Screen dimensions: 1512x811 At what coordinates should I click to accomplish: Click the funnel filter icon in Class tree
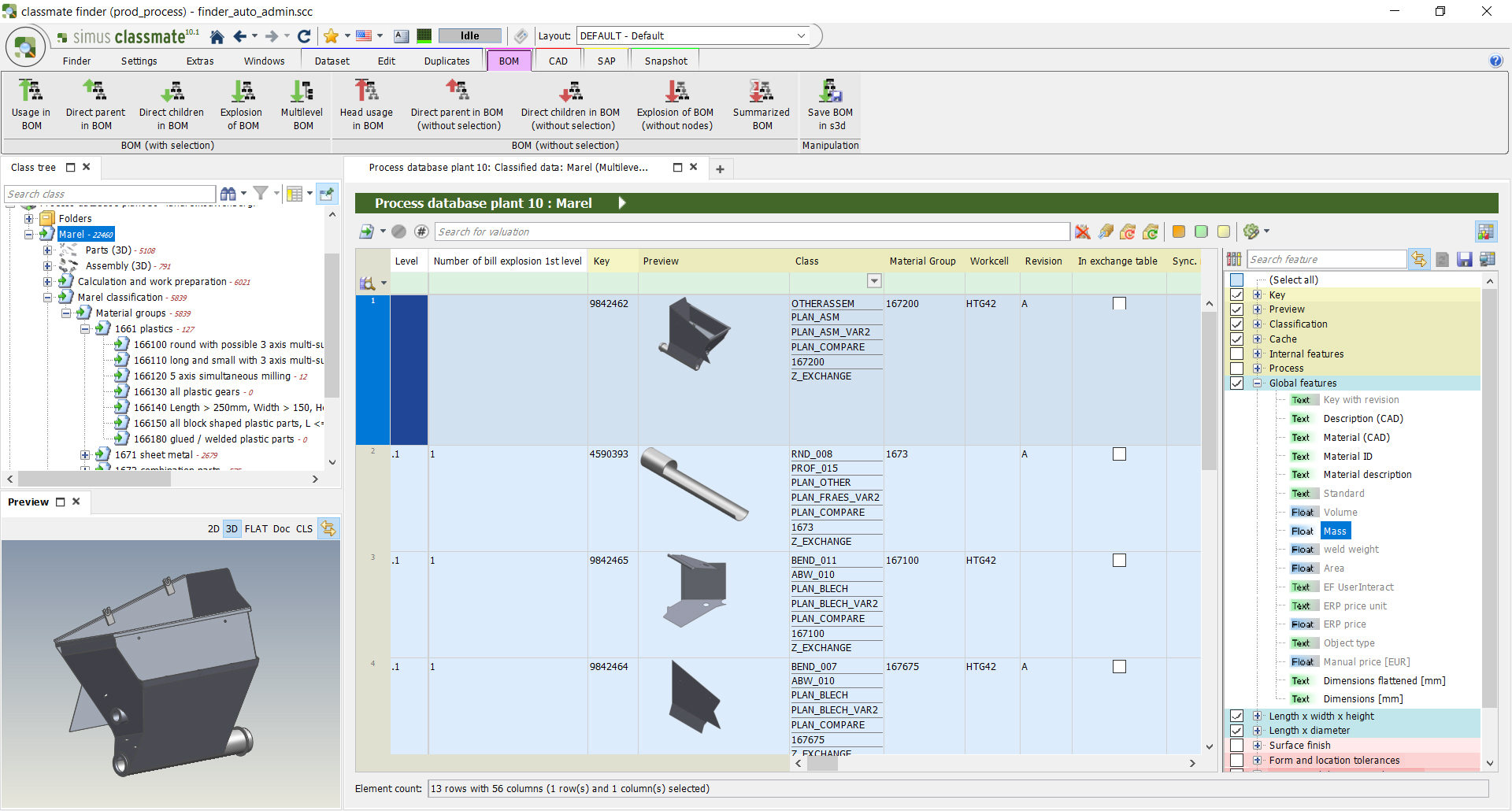pyautogui.click(x=261, y=194)
